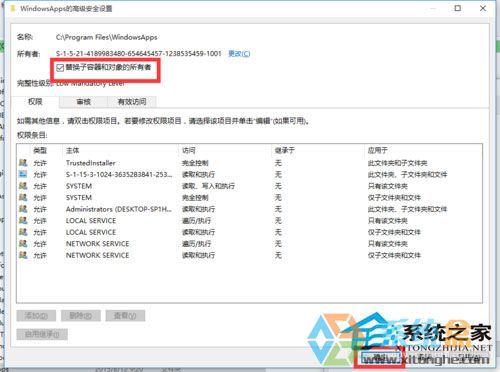Sort by the 访问 column header

tap(189, 150)
